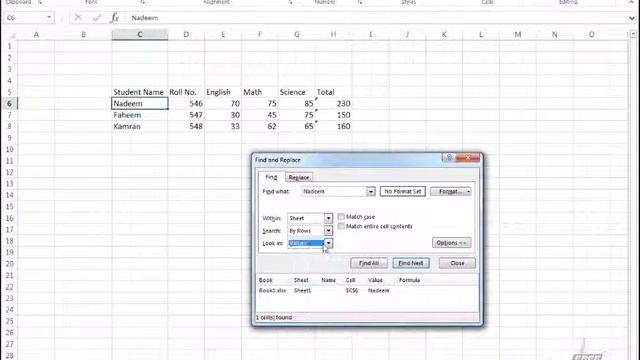Click the Total cell showing 150
This screenshot has height=360, width=640.
[333, 115]
